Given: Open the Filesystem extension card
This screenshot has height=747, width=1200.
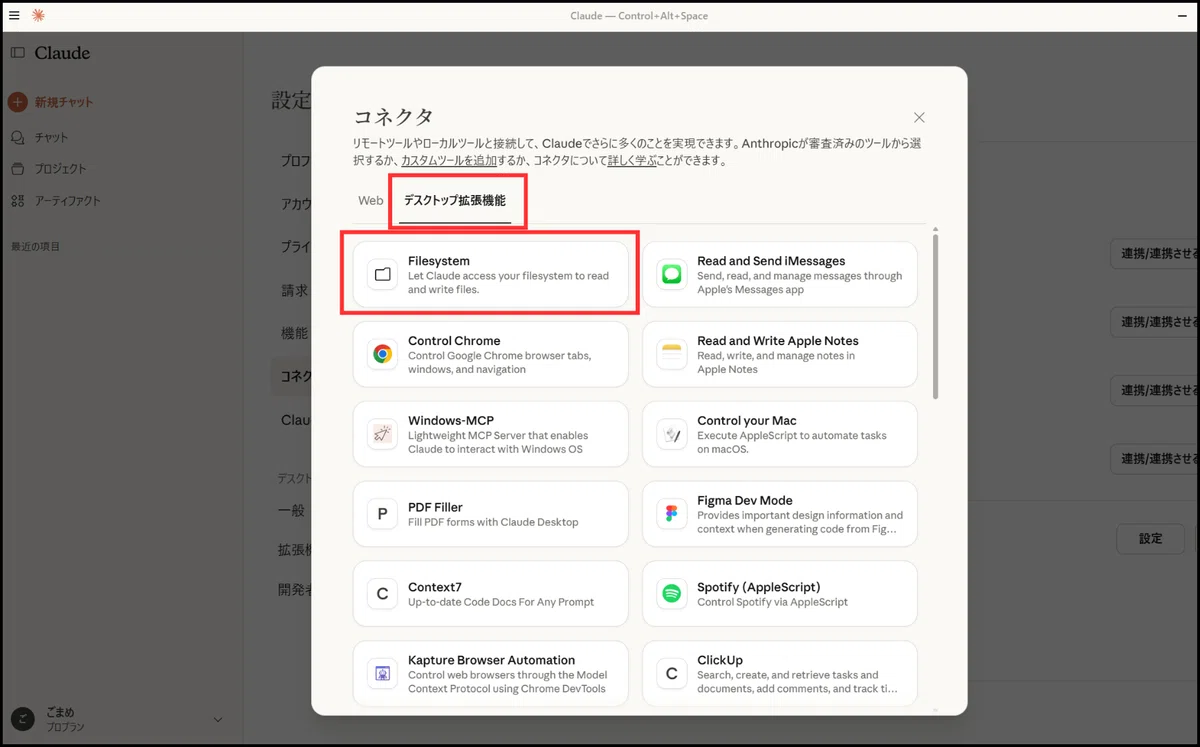Looking at the screenshot, I should (x=491, y=274).
